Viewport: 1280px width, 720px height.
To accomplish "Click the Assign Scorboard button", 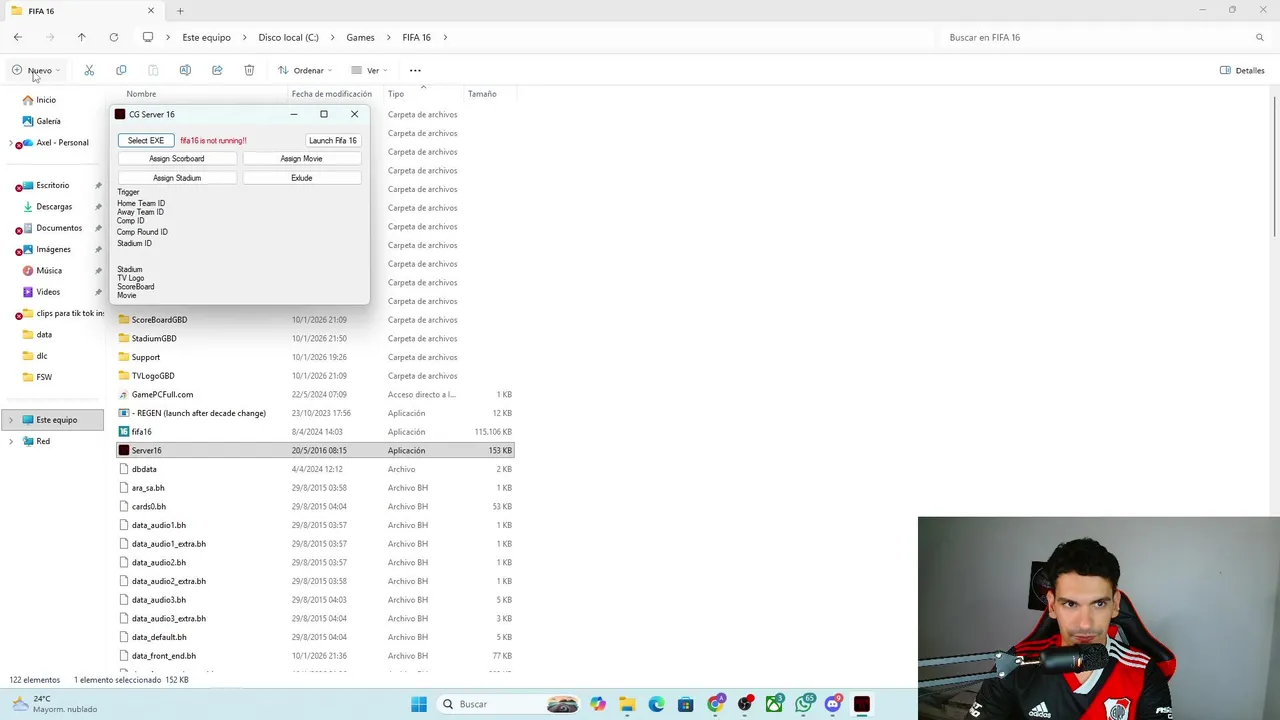I will [177, 158].
